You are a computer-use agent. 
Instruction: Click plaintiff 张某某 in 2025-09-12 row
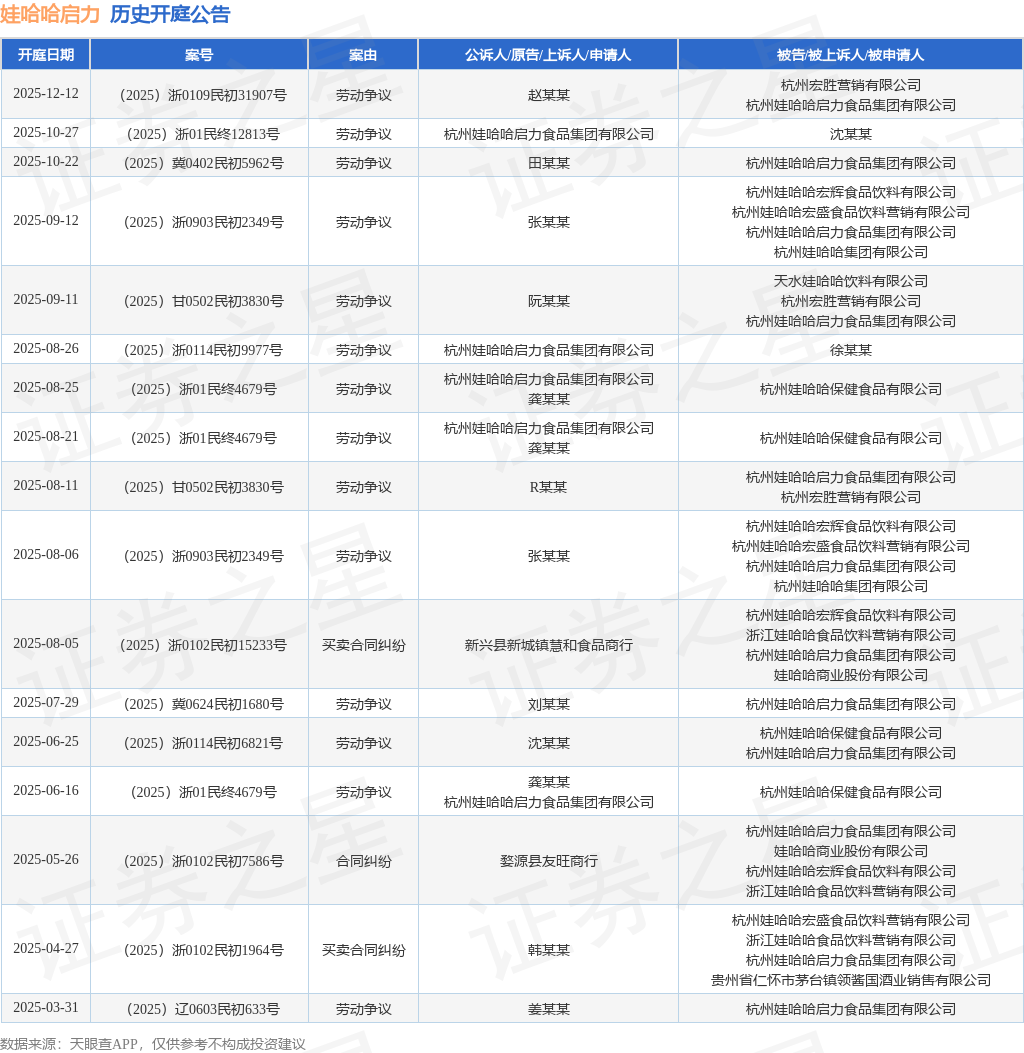coord(549,222)
